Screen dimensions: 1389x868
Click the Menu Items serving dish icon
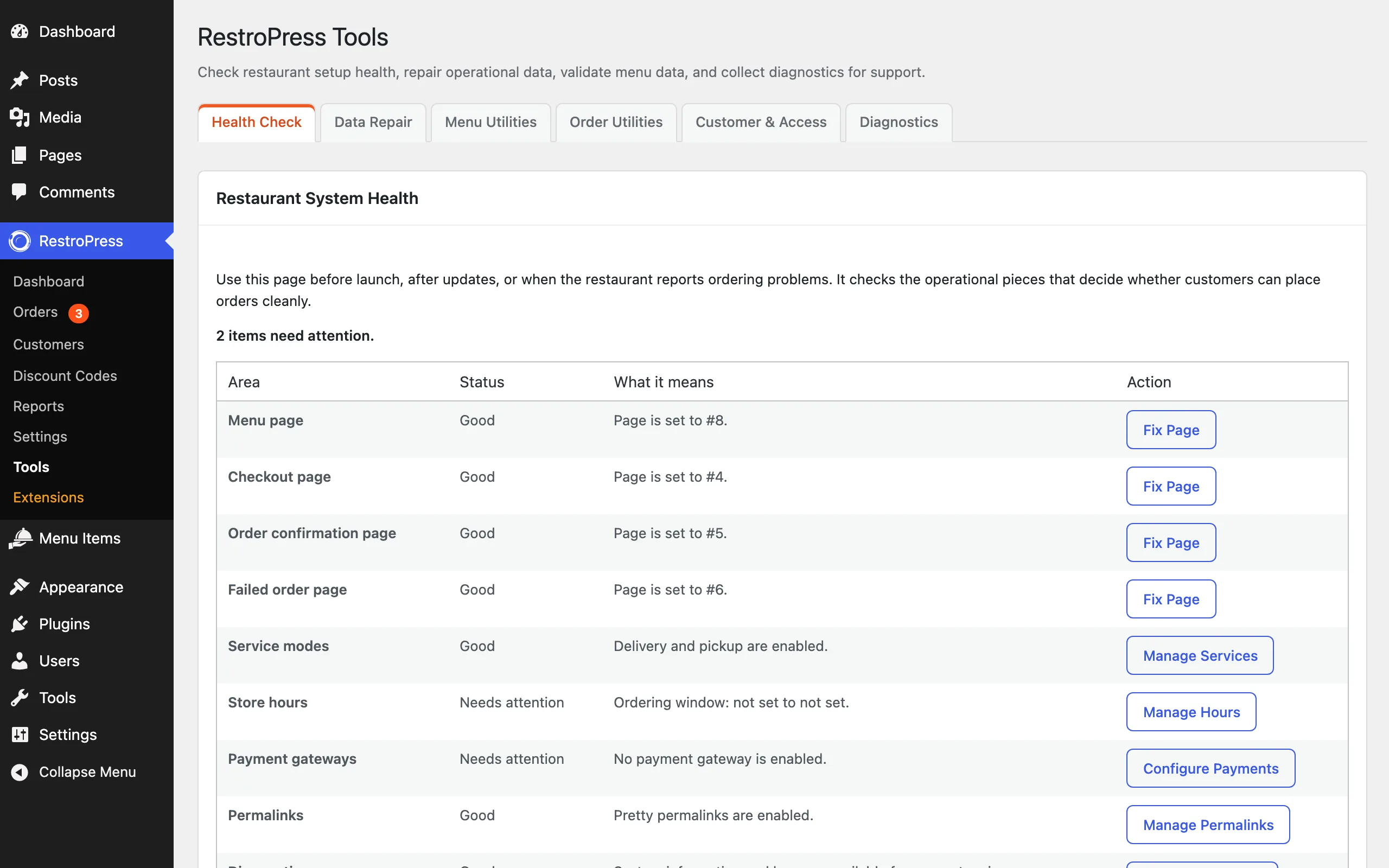(x=21, y=539)
